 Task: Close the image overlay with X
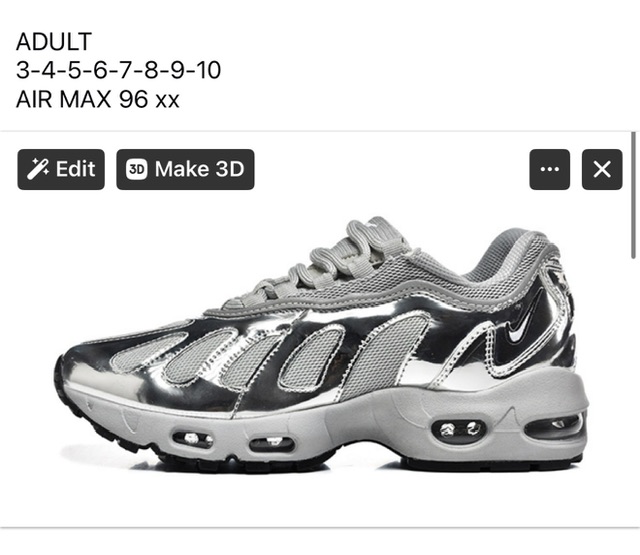602,169
